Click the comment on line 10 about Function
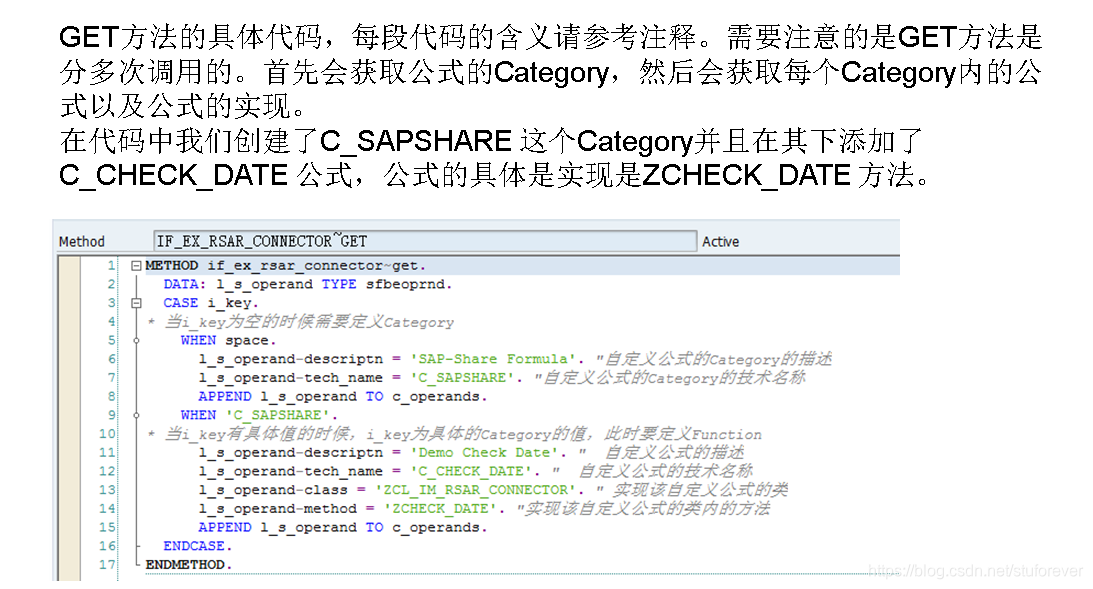The height and width of the screenshot is (589, 1093). pos(454,434)
